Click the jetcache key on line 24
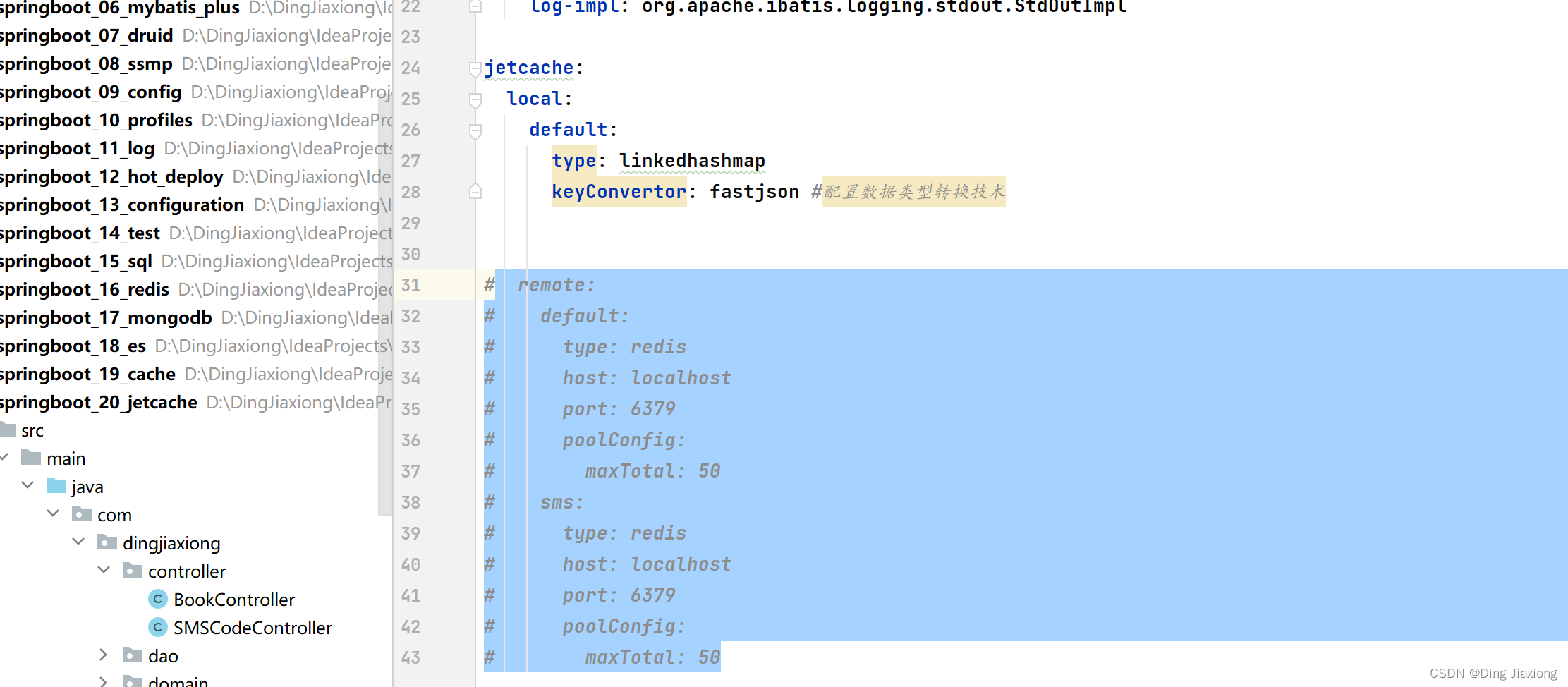 [x=529, y=68]
